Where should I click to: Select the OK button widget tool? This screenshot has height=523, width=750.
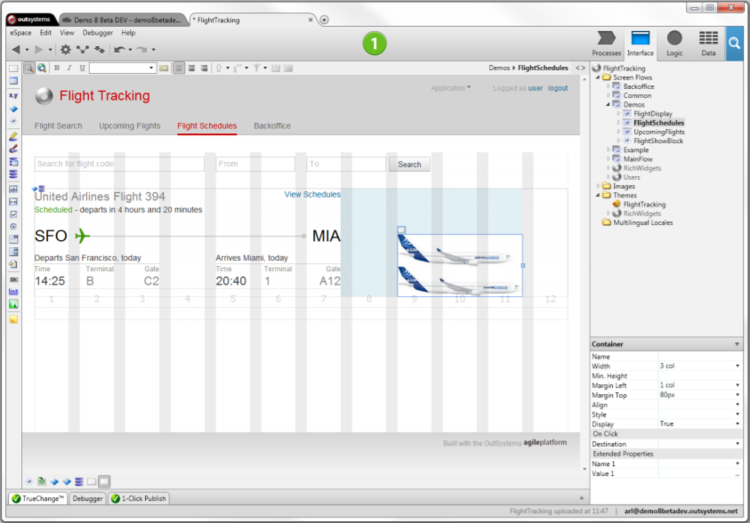tap(13, 279)
